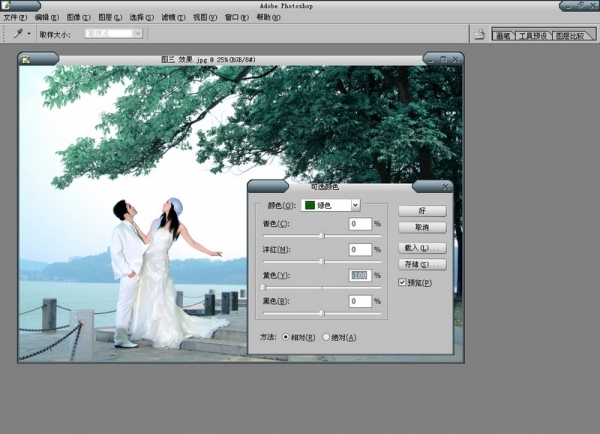Click the 黄色(Y) percentage field
Screen dimensions: 600x434
pyautogui.click(x=360, y=275)
